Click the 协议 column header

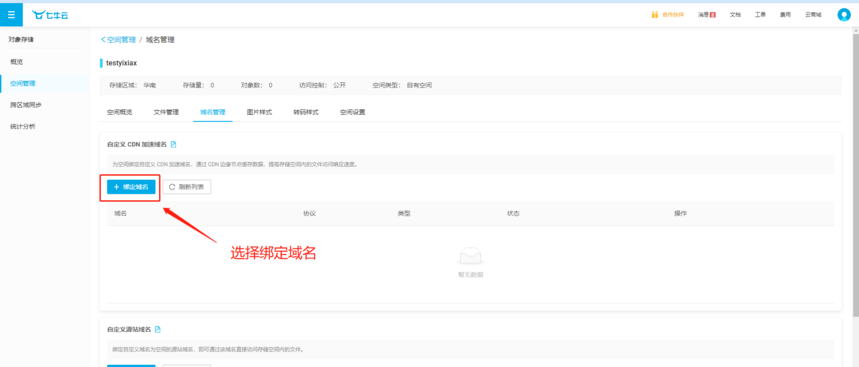tap(310, 213)
